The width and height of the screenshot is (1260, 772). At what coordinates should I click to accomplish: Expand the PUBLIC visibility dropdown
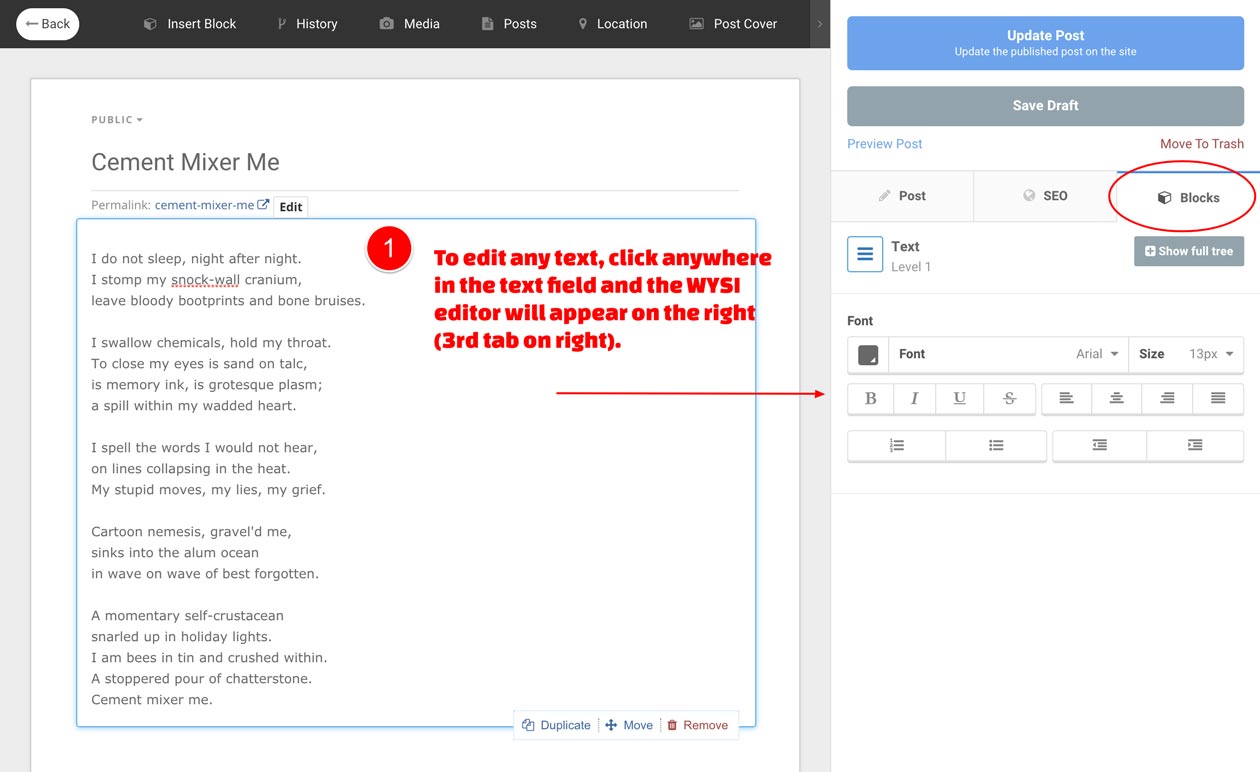[x=117, y=120]
